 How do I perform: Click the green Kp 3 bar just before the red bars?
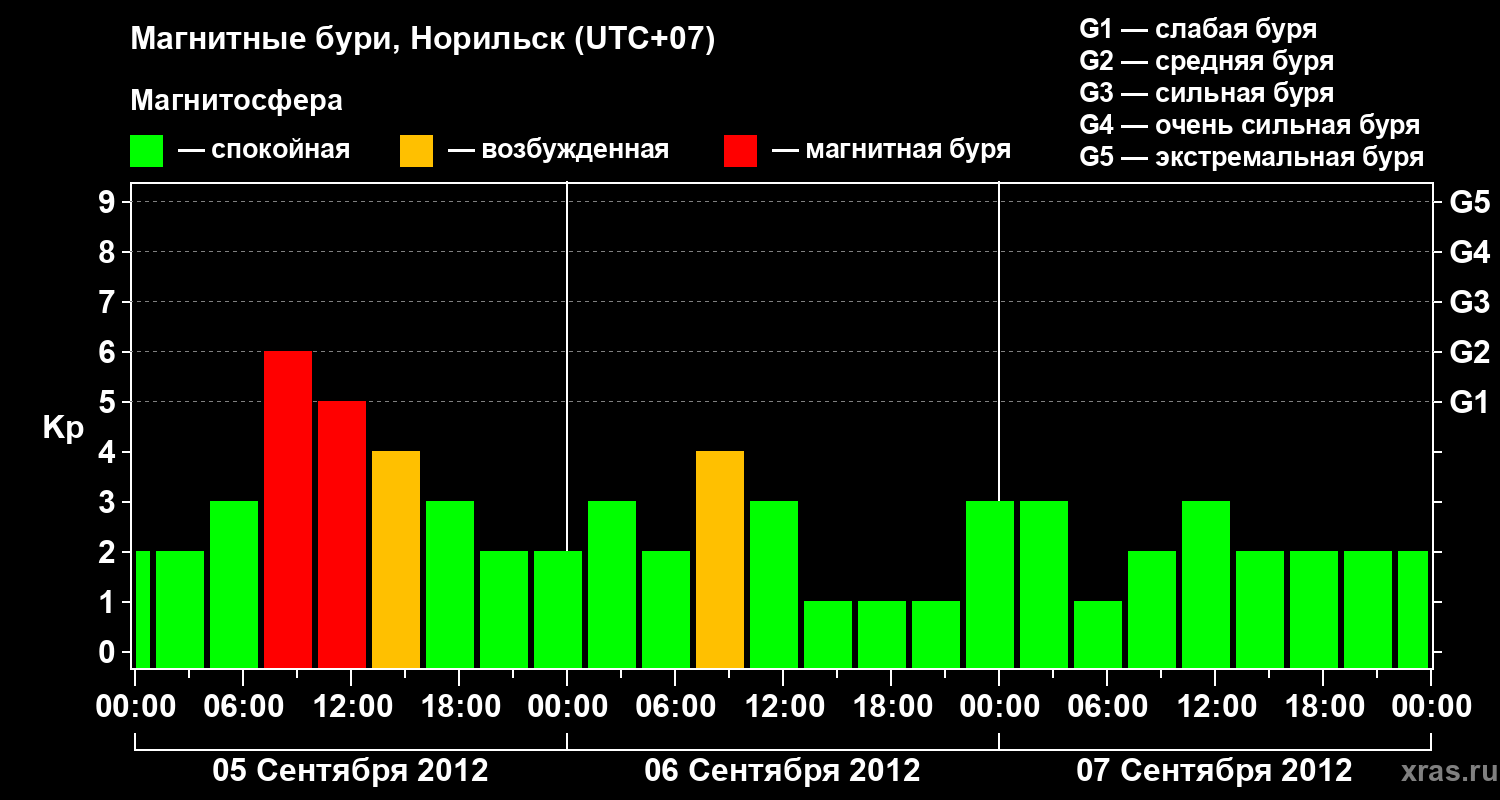pos(234,584)
